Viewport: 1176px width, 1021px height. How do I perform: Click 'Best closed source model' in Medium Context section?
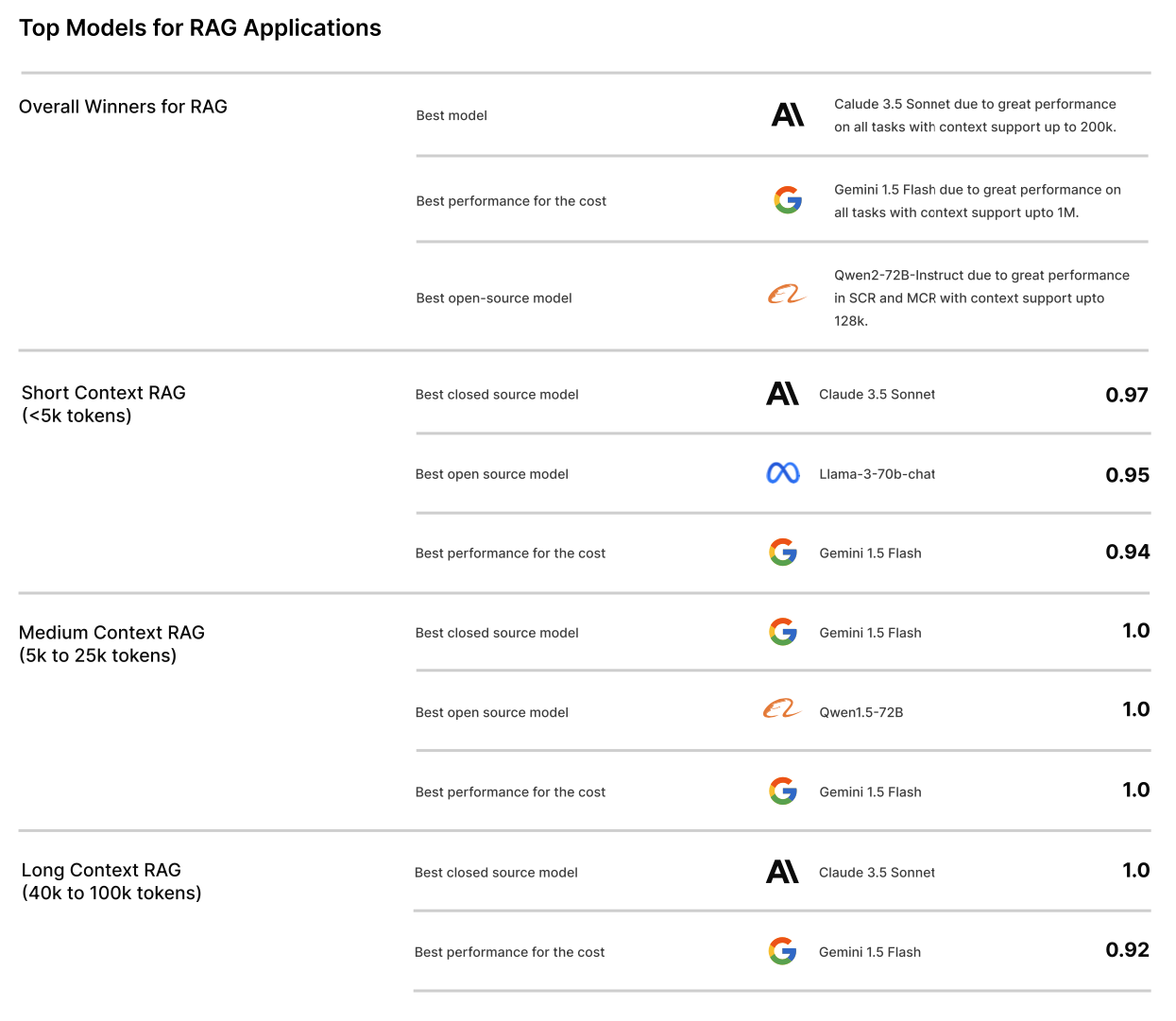(497, 633)
